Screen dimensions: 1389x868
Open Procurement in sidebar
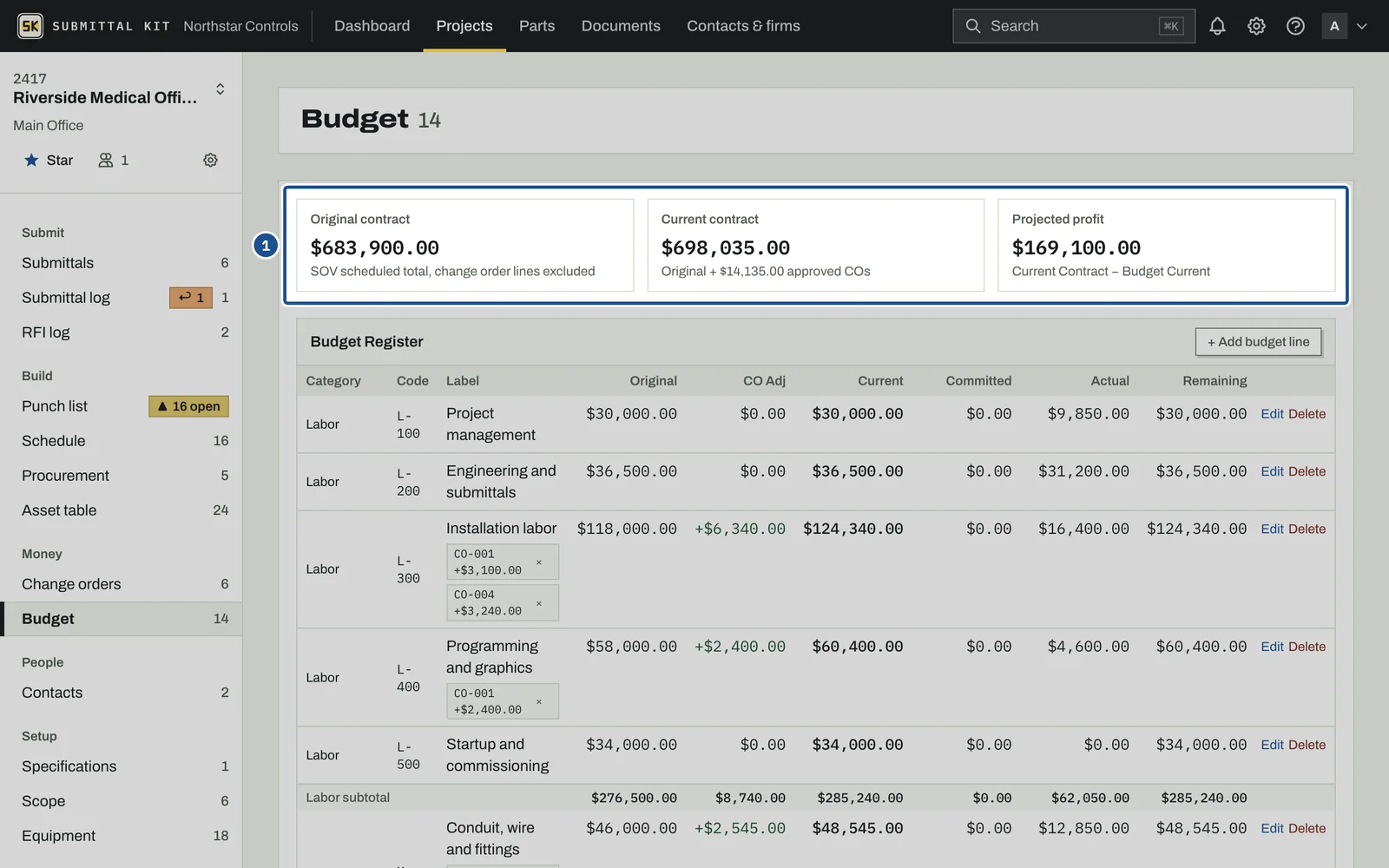pyautogui.click(x=122, y=476)
